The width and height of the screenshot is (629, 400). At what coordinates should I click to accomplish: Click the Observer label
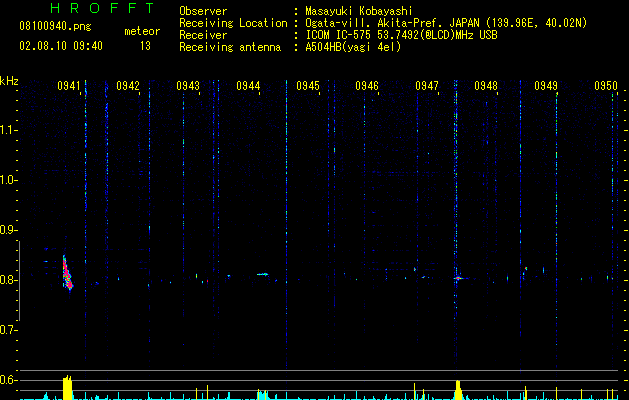point(203,11)
